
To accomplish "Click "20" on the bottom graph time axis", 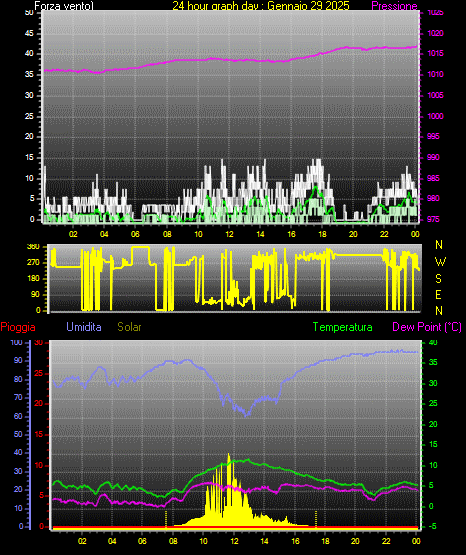I will click(x=355, y=541).
